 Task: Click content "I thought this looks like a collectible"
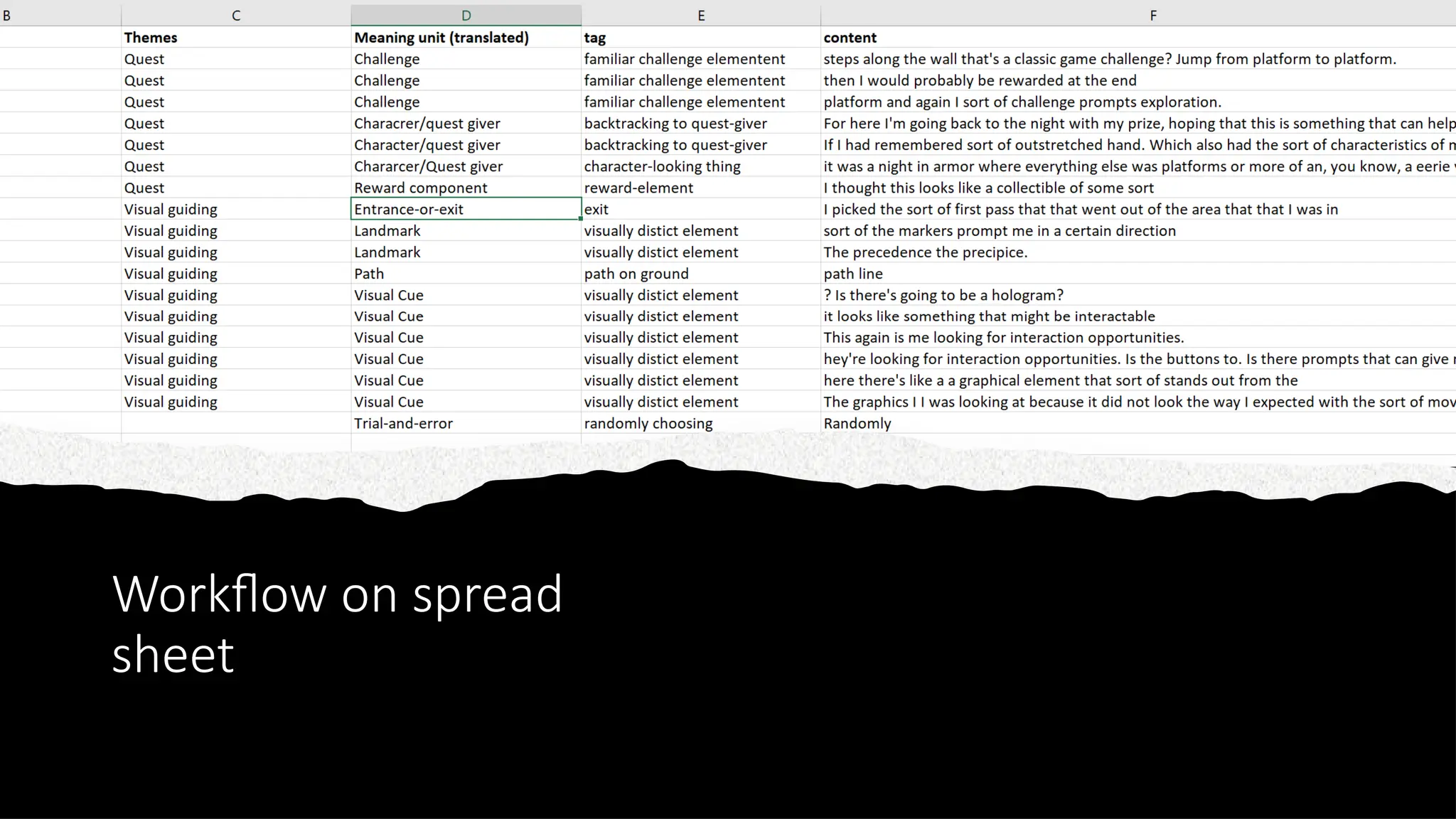pos(1138,188)
